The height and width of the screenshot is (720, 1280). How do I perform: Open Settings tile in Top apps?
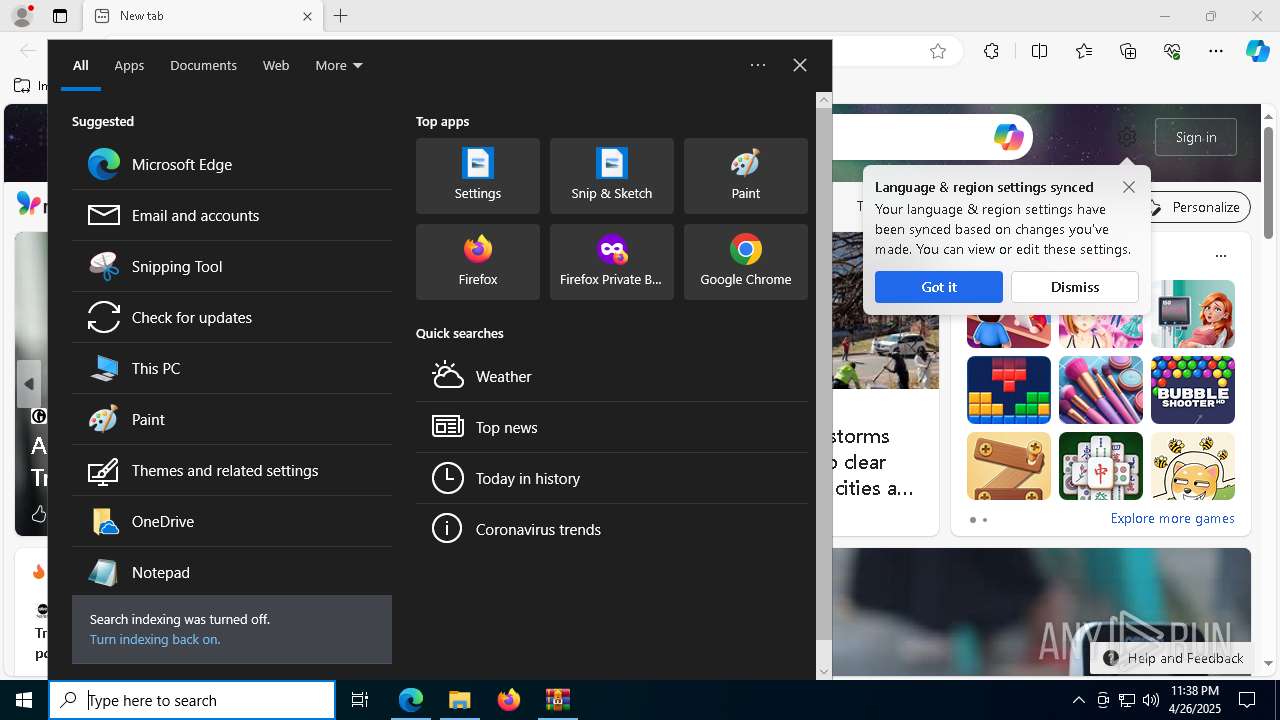tap(478, 176)
